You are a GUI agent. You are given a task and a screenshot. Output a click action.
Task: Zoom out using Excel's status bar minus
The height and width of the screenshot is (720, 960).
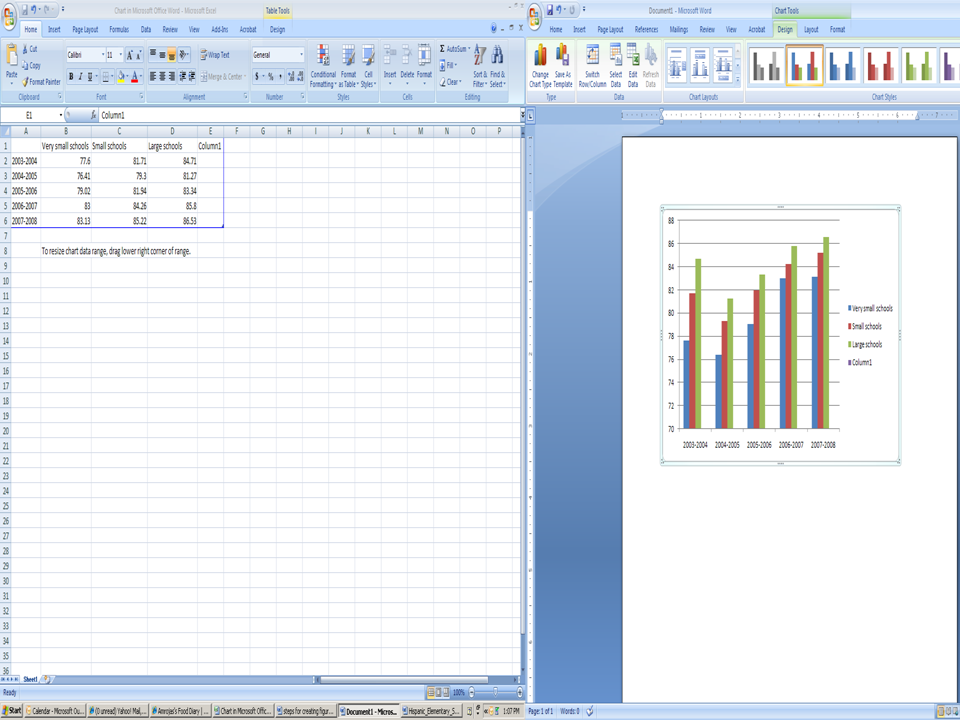471,692
